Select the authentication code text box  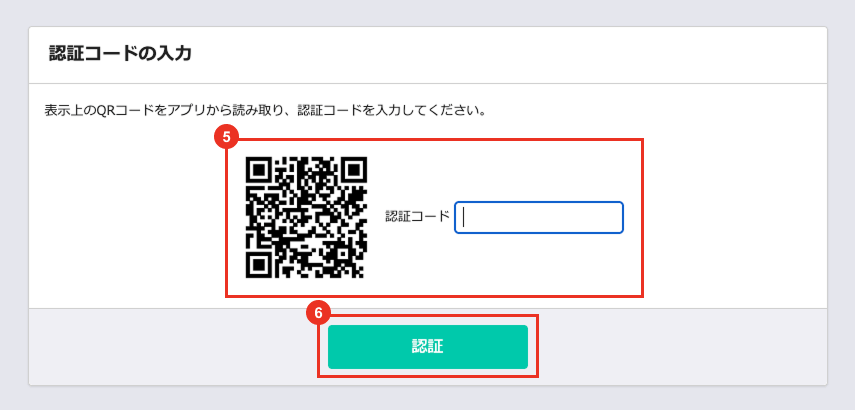(x=539, y=218)
